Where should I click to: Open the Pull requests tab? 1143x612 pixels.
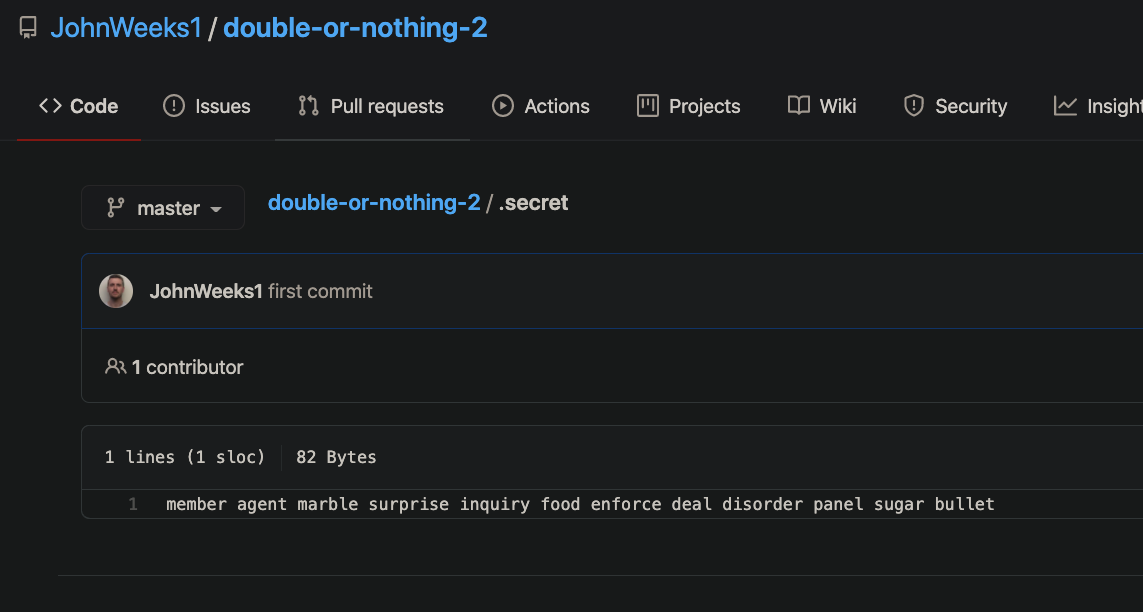(x=372, y=106)
